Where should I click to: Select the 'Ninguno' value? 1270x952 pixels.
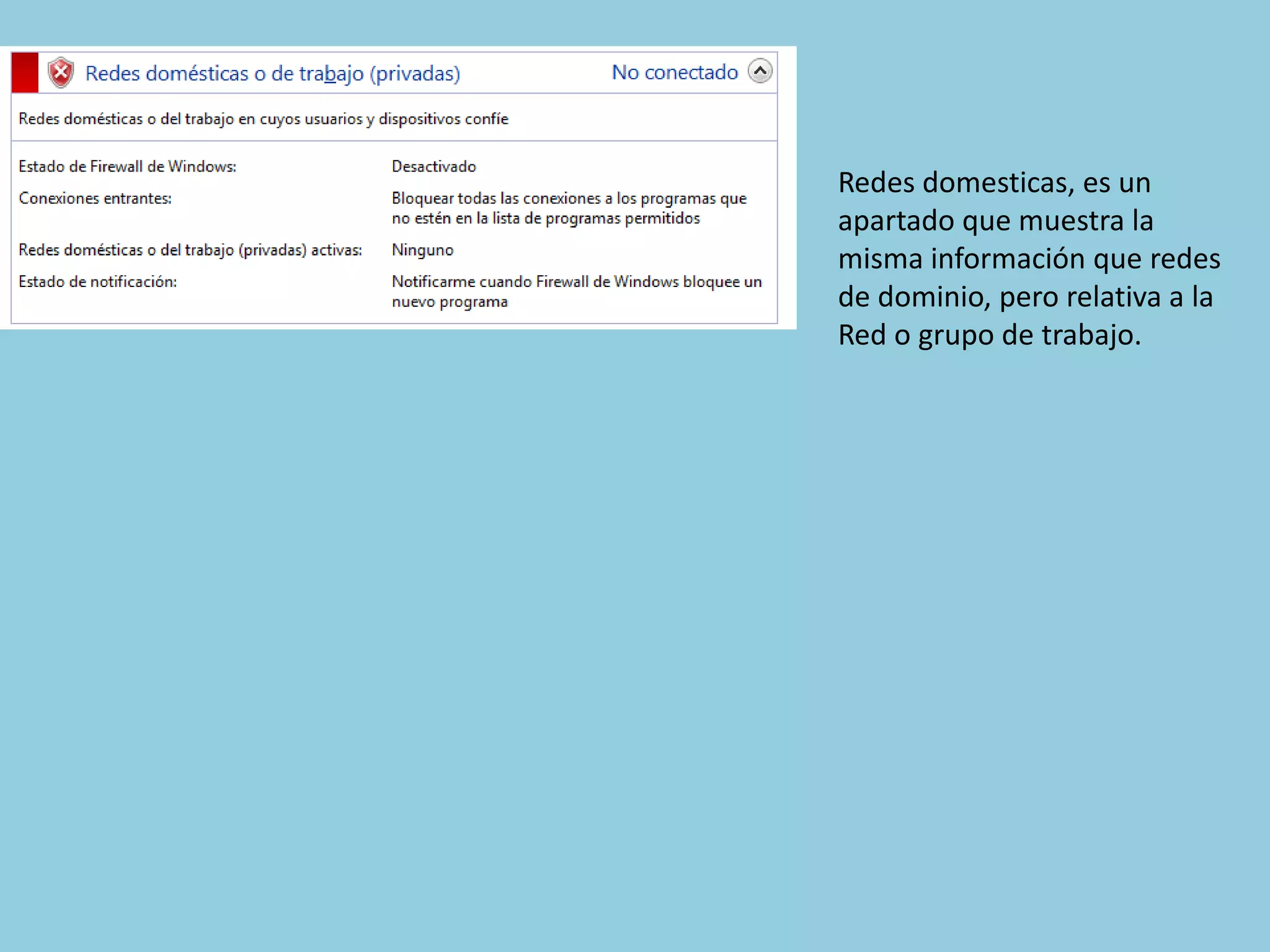[422, 250]
